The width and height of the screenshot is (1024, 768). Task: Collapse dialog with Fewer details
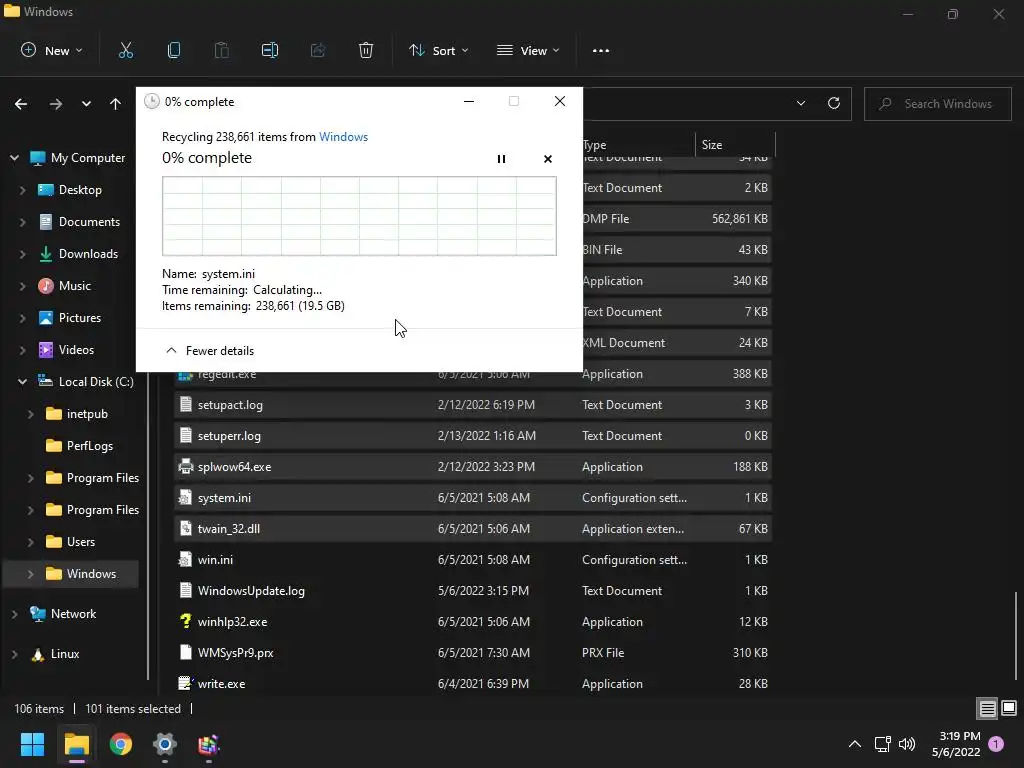[x=210, y=351]
